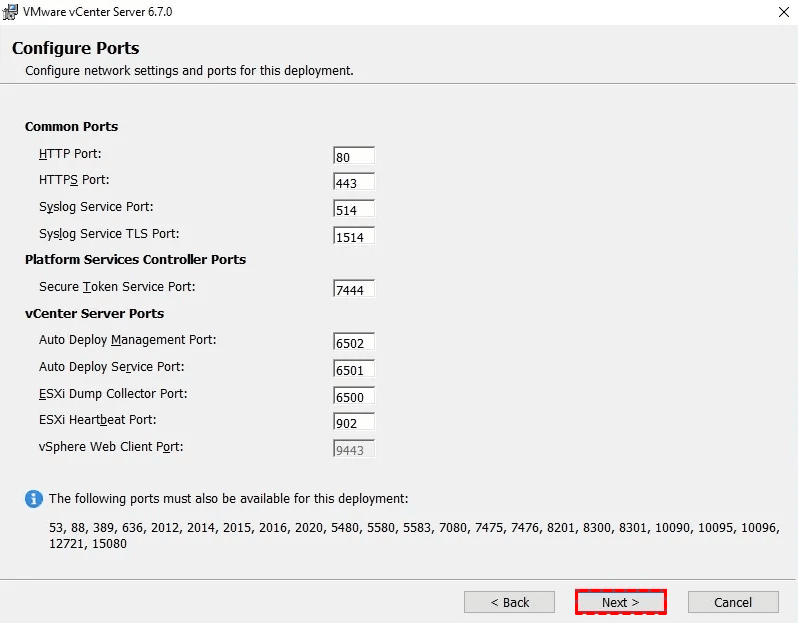
Task: Click the disabled vSphere Web Client Port field
Action: coord(354,449)
